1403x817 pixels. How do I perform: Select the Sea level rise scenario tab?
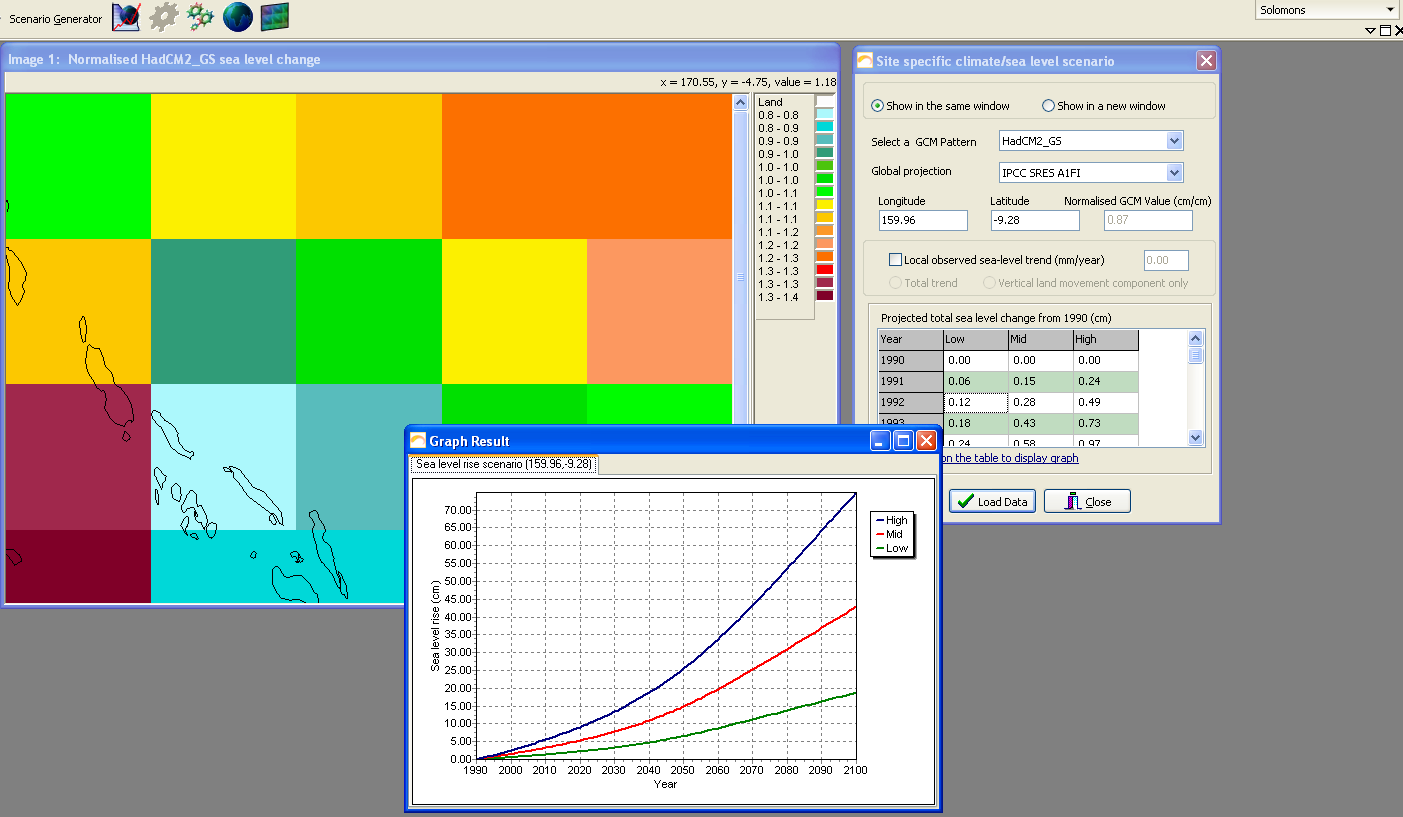[x=504, y=464]
